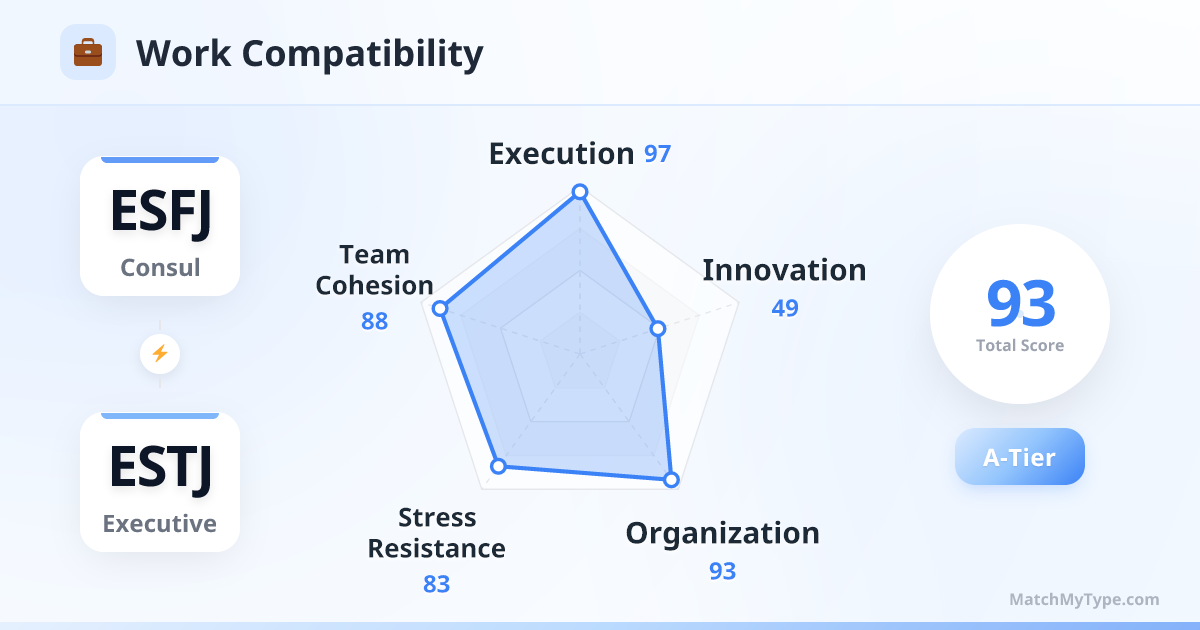Click the Execution data point on radar
Screen dimensions: 1200x630
click(578, 191)
